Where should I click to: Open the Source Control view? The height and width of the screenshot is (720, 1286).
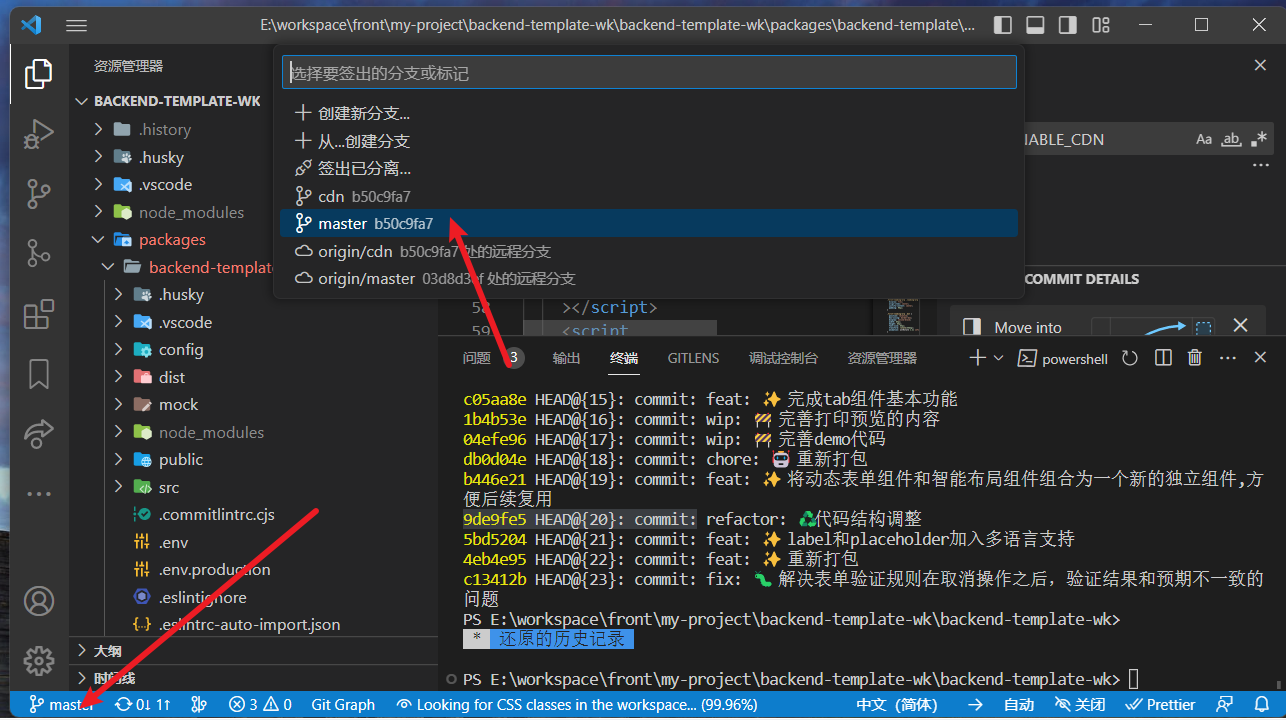click(x=38, y=193)
